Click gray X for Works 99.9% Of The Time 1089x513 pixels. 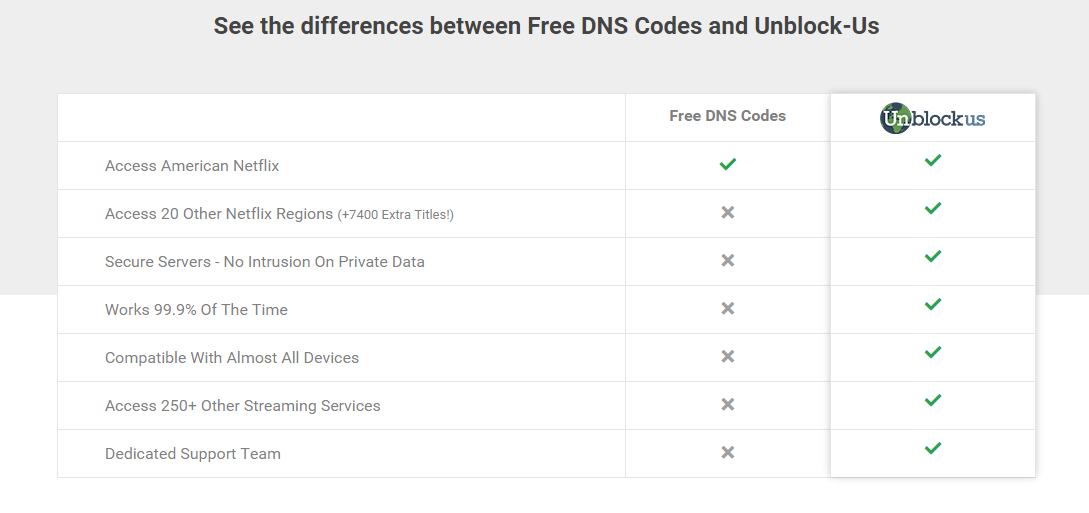tap(728, 308)
